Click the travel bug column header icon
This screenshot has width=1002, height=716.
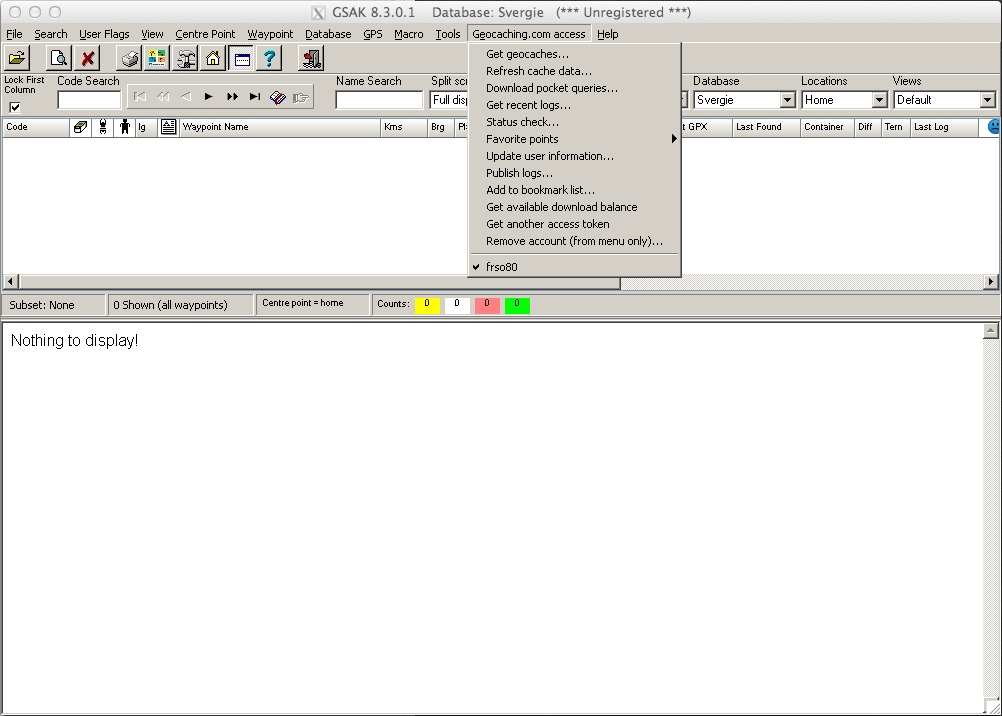tap(103, 127)
